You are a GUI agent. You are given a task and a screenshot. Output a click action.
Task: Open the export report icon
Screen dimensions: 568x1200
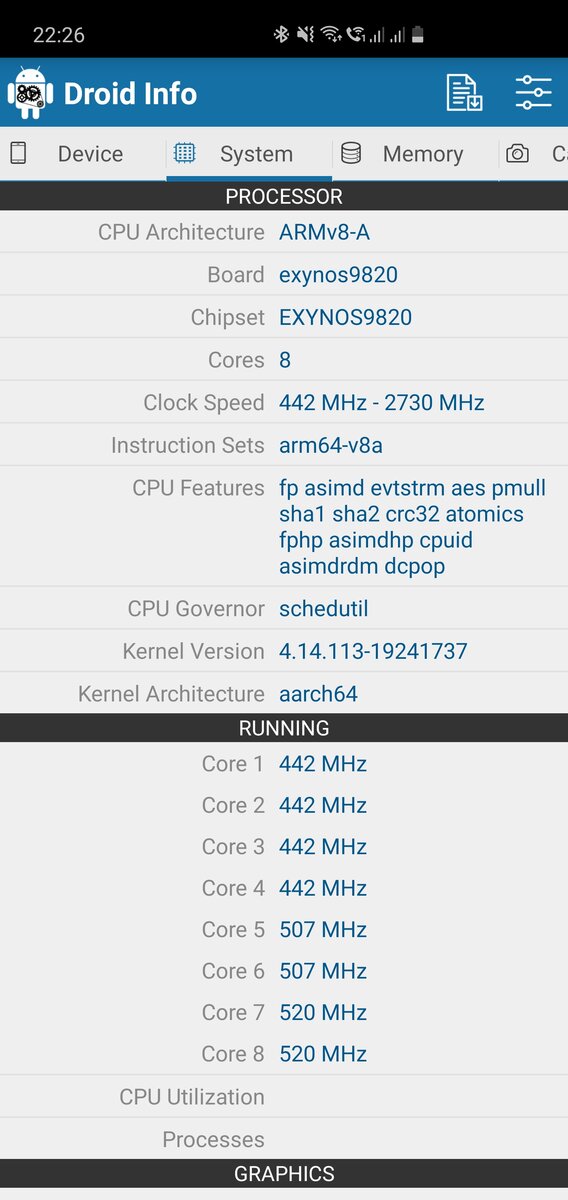pos(464,93)
